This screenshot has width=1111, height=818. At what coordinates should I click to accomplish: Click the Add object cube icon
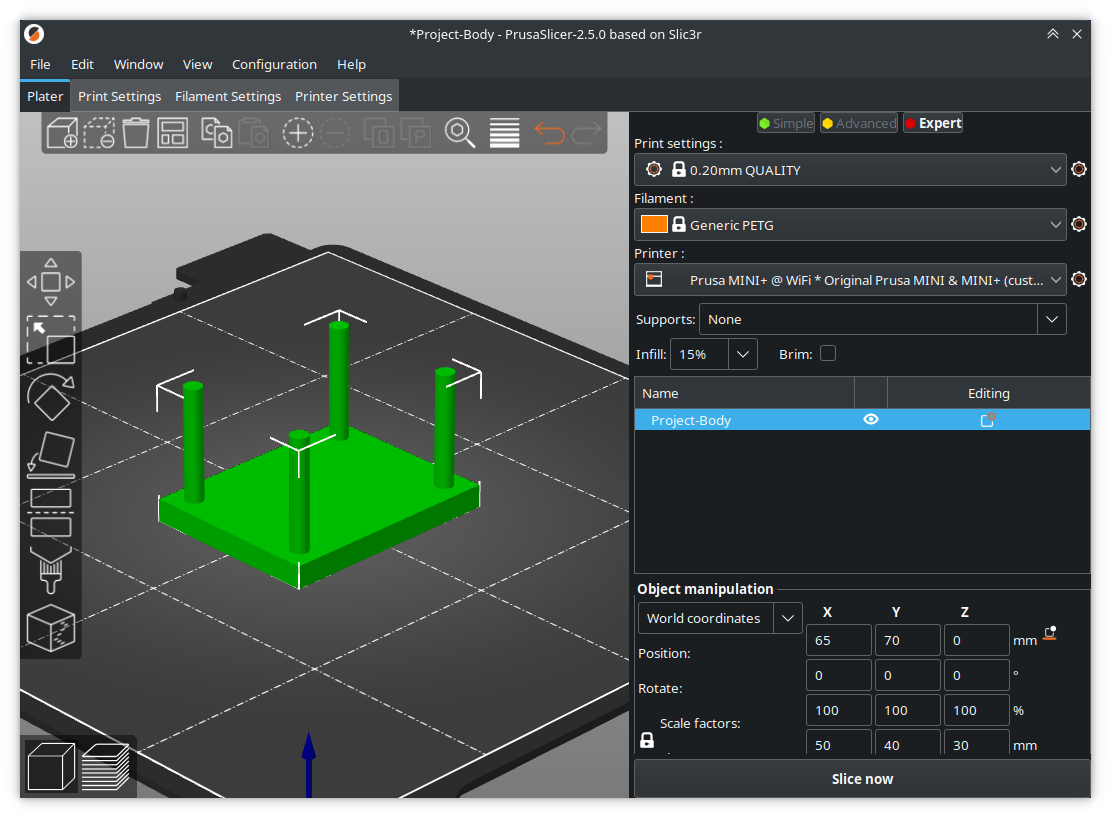tap(62, 132)
